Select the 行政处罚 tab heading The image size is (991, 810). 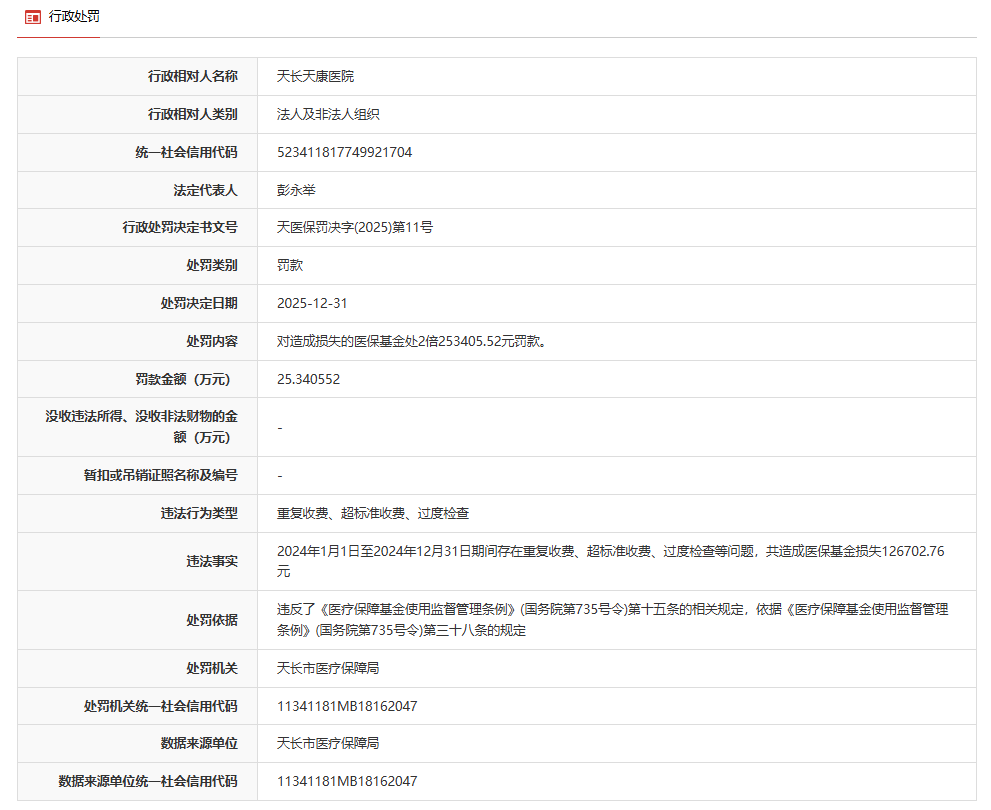[x=74, y=17]
